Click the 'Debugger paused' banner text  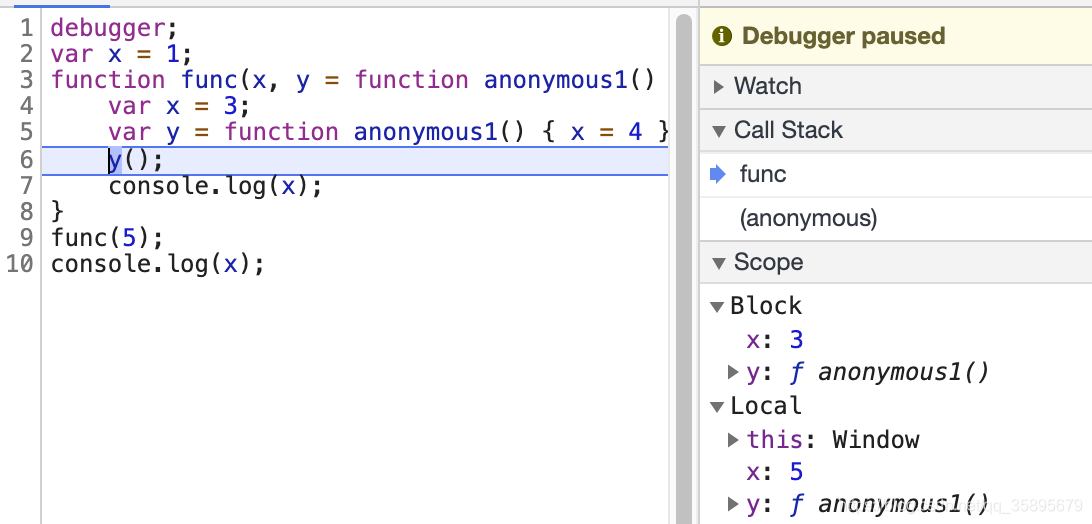(843, 36)
